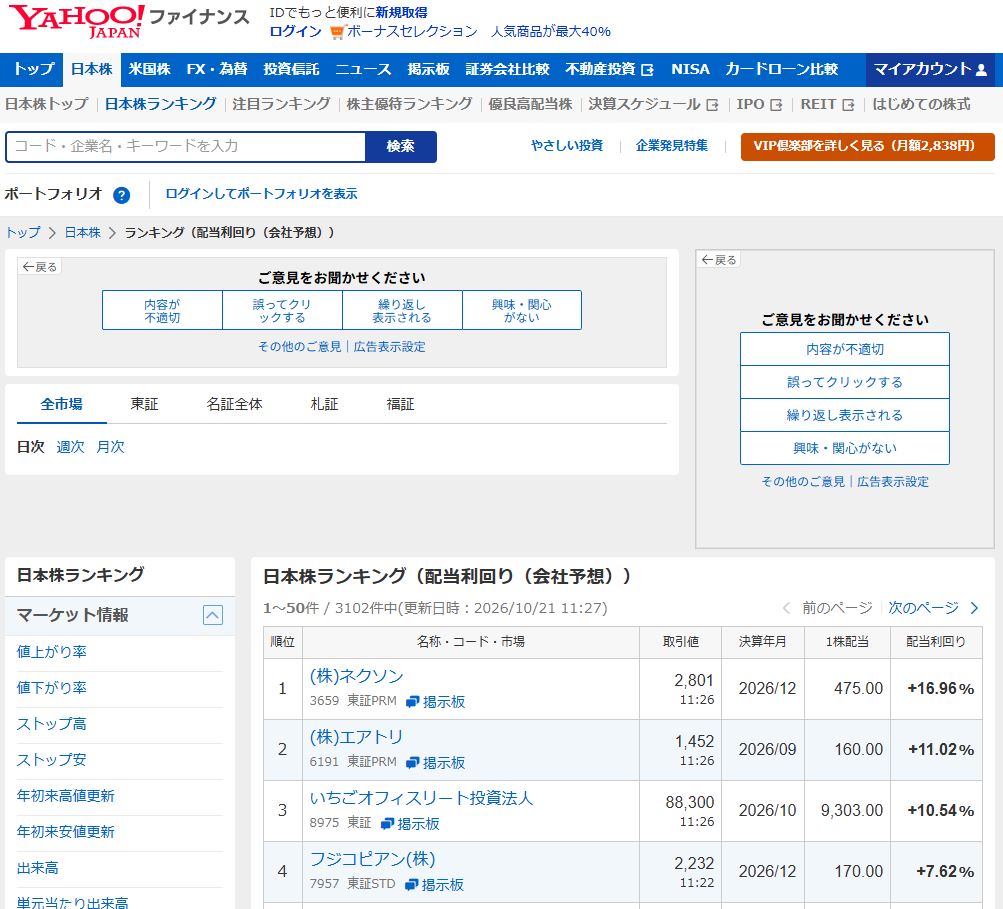The height and width of the screenshot is (909, 1003).
Task: Open やさしい投資 link
Action: (x=567, y=146)
